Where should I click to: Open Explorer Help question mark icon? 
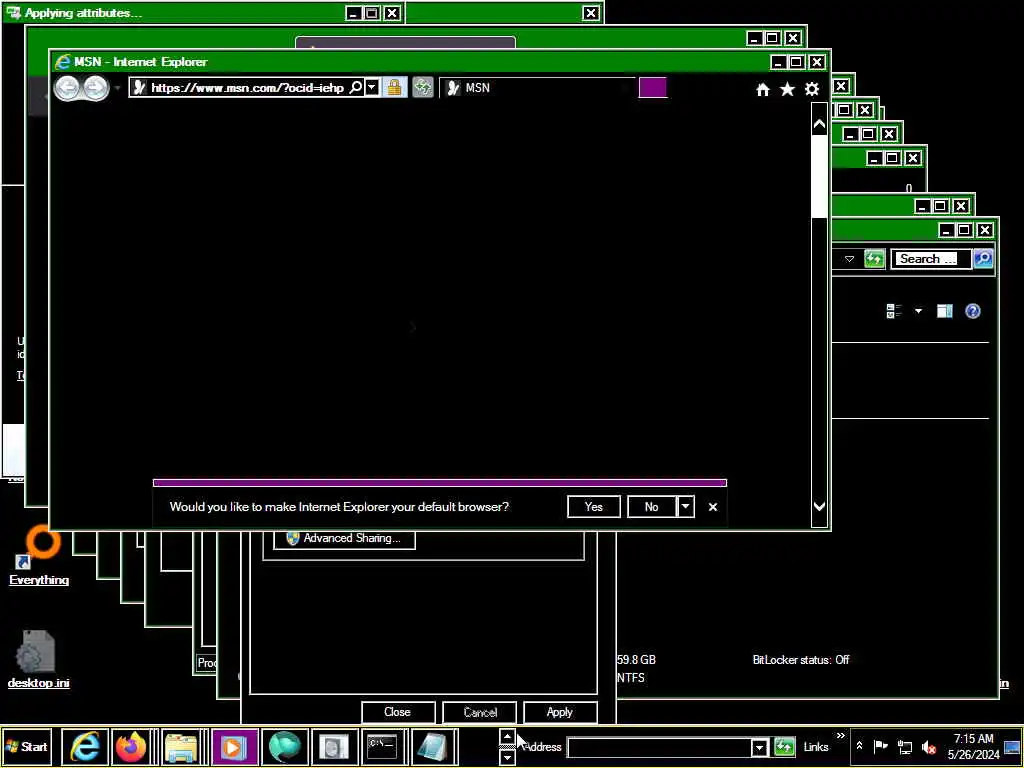pos(972,312)
